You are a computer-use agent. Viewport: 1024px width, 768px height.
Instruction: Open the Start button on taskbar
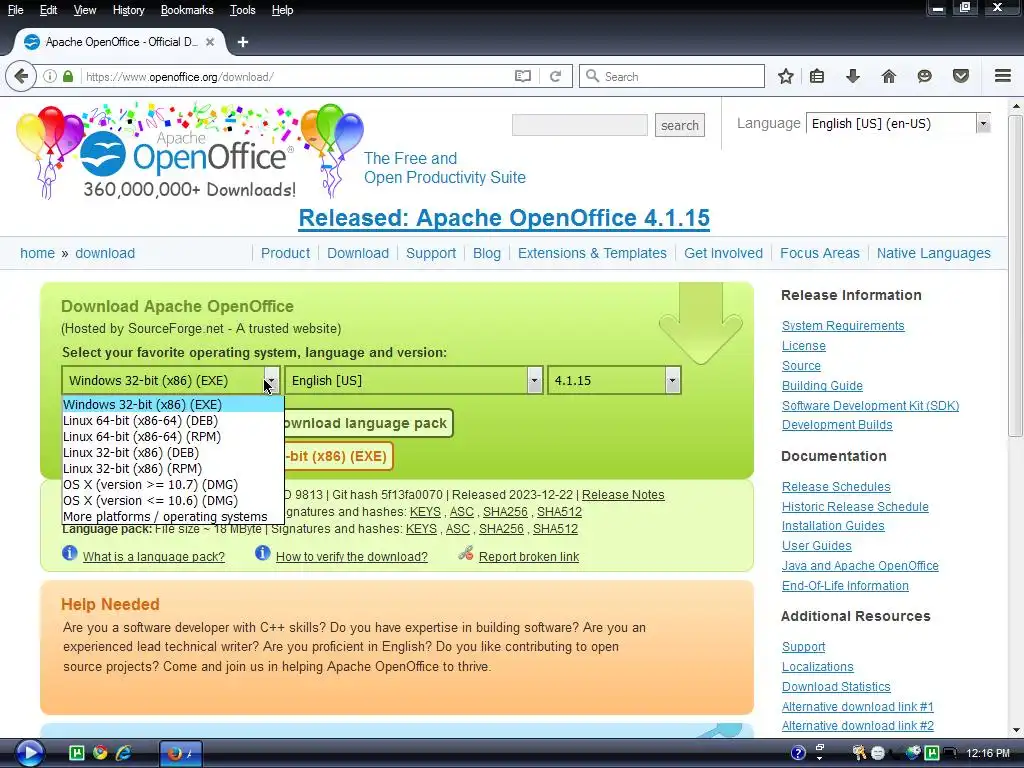click(x=29, y=753)
